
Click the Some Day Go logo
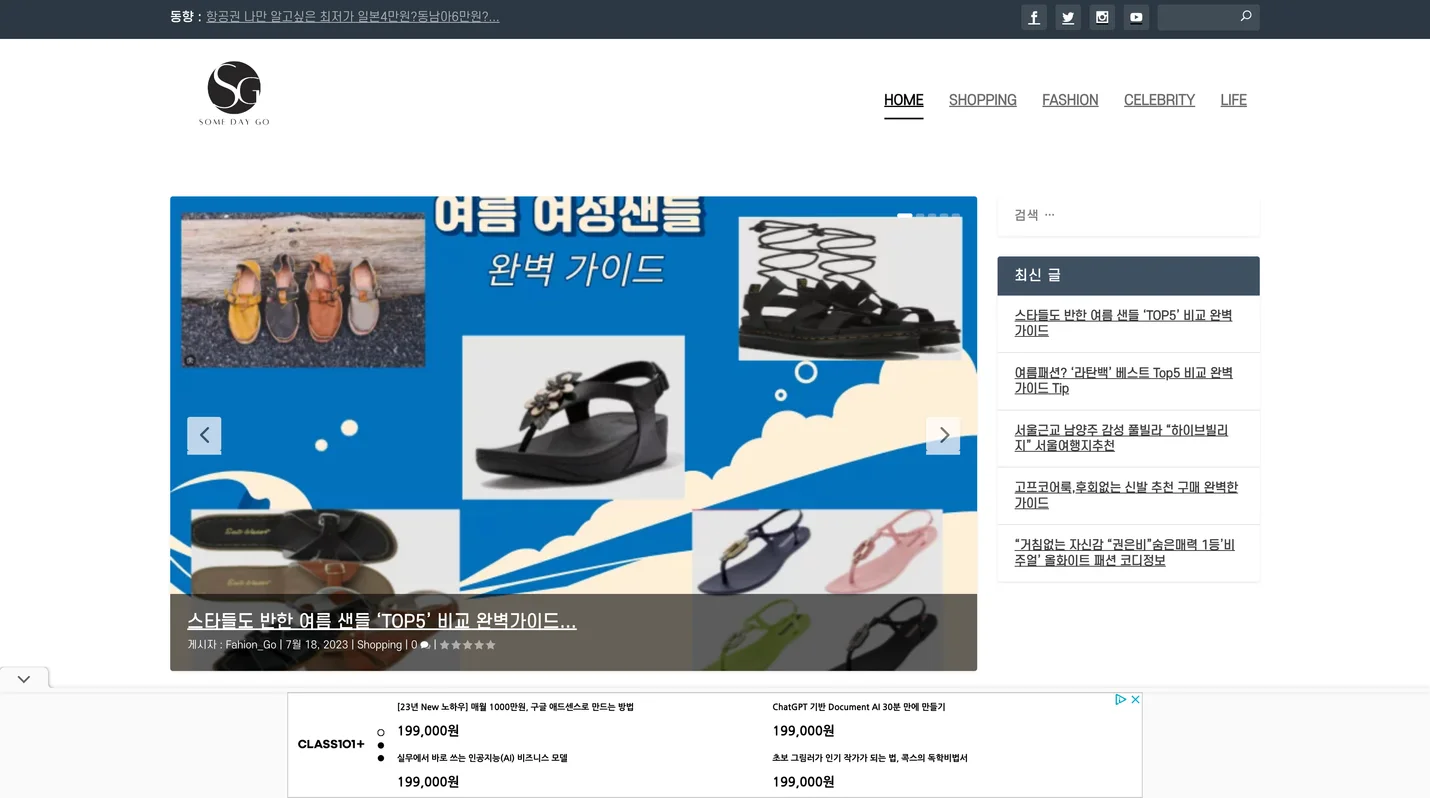234,93
